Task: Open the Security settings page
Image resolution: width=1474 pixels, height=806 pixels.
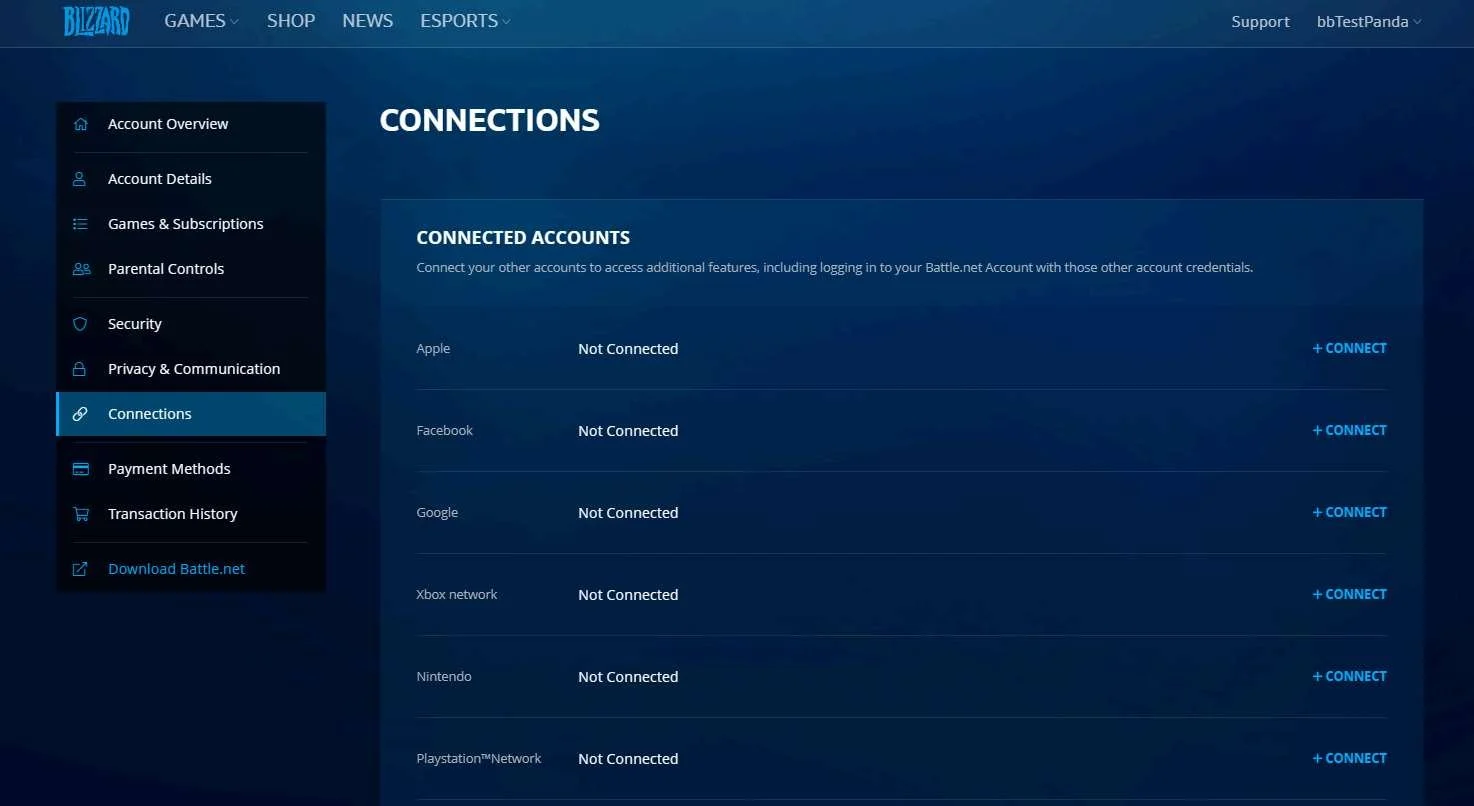Action: (191, 324)
